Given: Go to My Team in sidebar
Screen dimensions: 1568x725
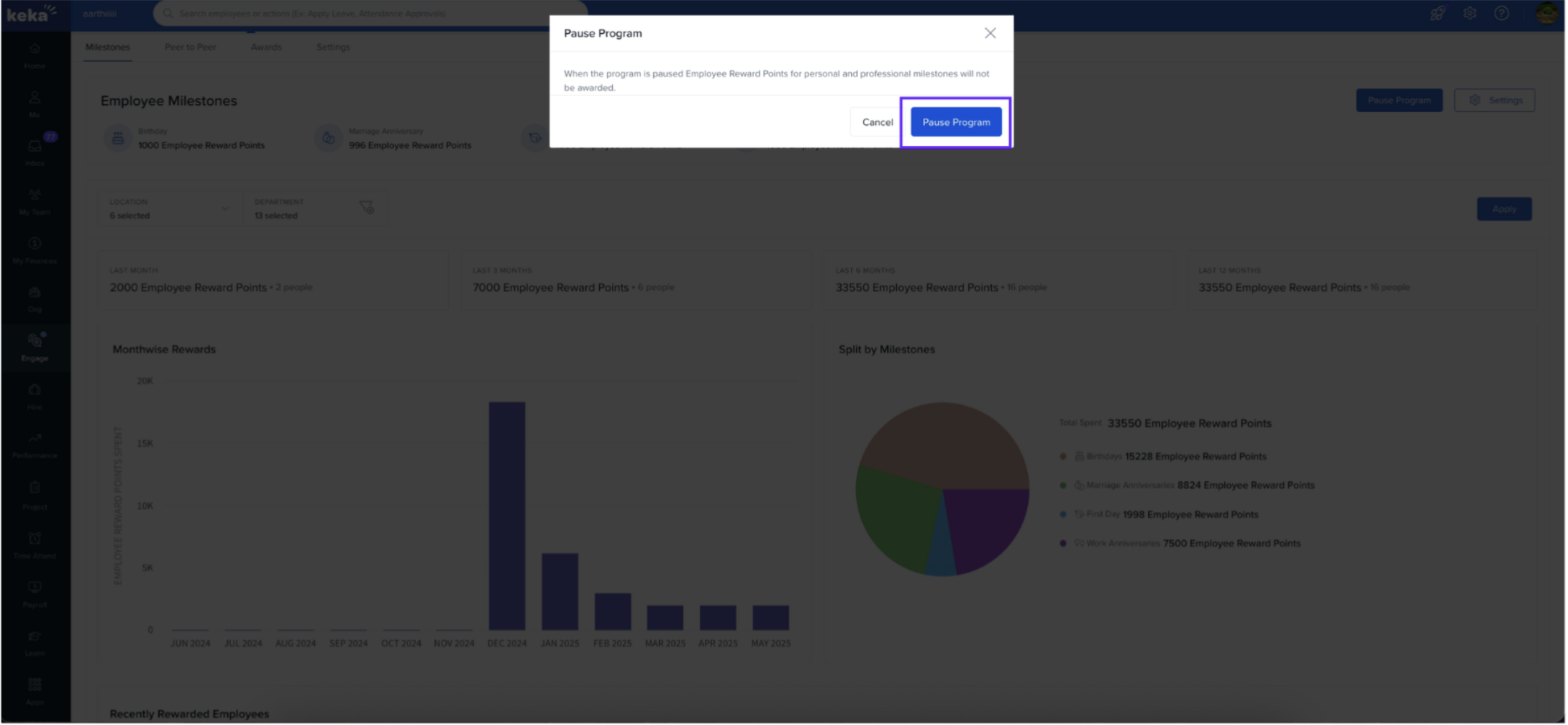Looking at the screenshot, I should [x=35, y=201].
